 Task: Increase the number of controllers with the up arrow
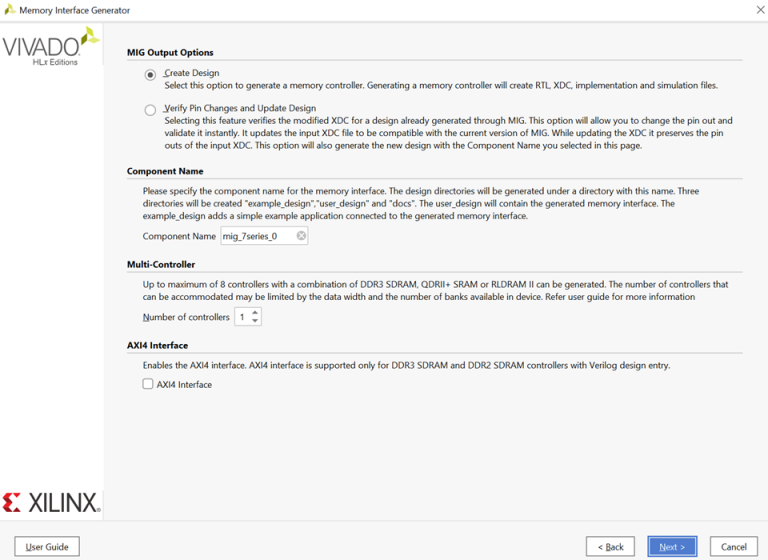click(256, 313)
